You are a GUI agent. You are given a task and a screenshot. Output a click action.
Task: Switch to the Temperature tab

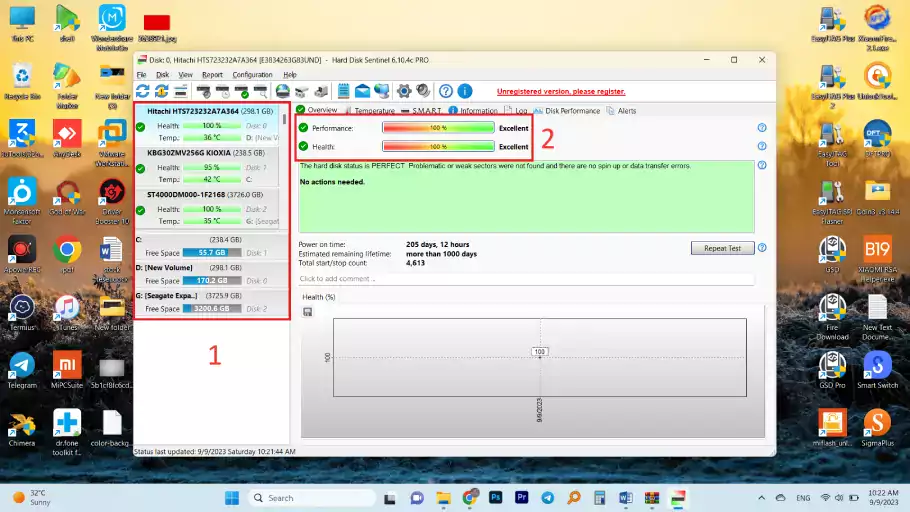tap(369, 111)
